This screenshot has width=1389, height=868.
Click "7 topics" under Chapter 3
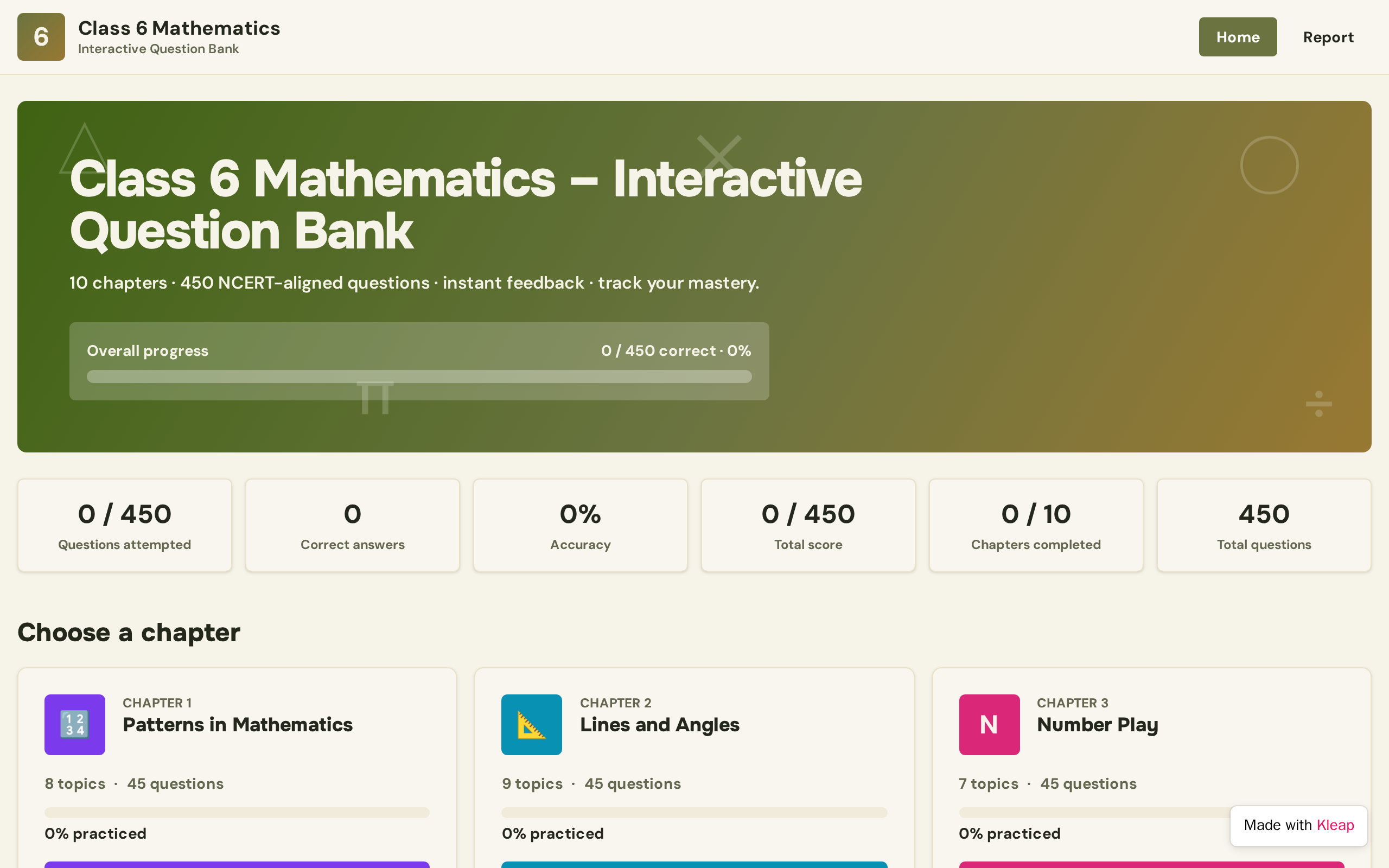(x=989, y=783)
